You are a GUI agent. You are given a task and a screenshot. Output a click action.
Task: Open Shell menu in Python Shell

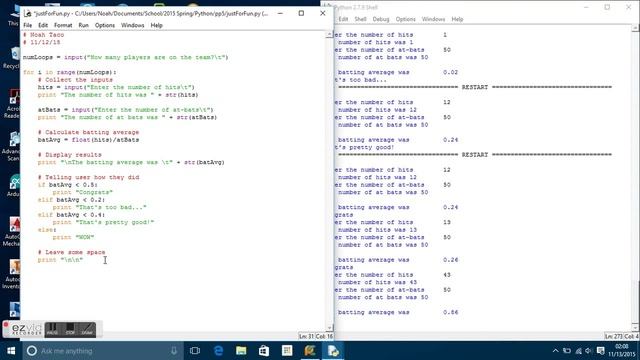[x=360, y=19]
